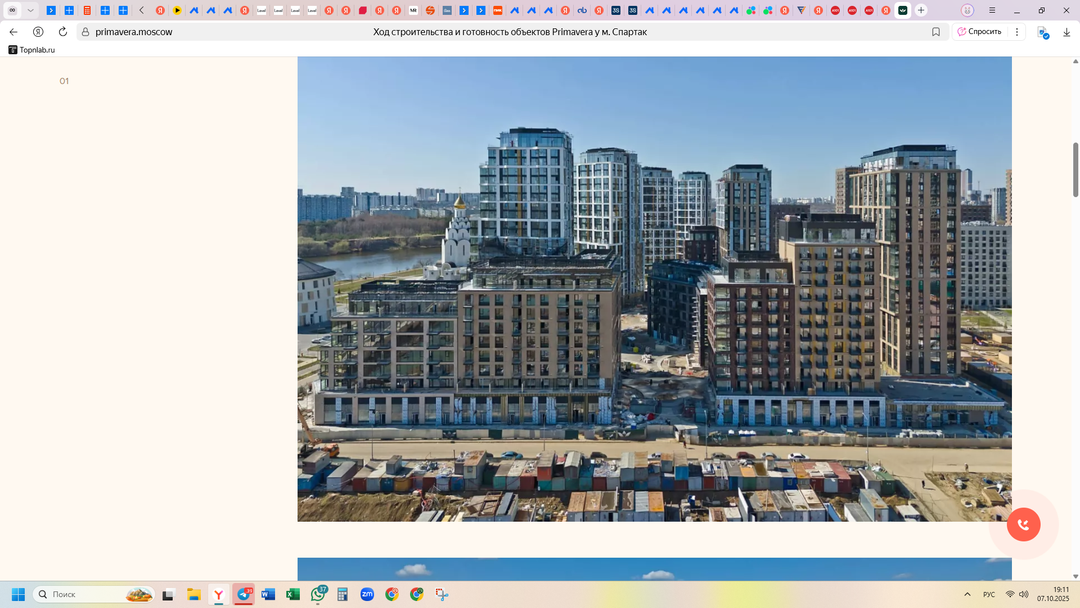1080x608 pixels.
Task: Open the tab list dropdown arrow
Action: [31, 10]
